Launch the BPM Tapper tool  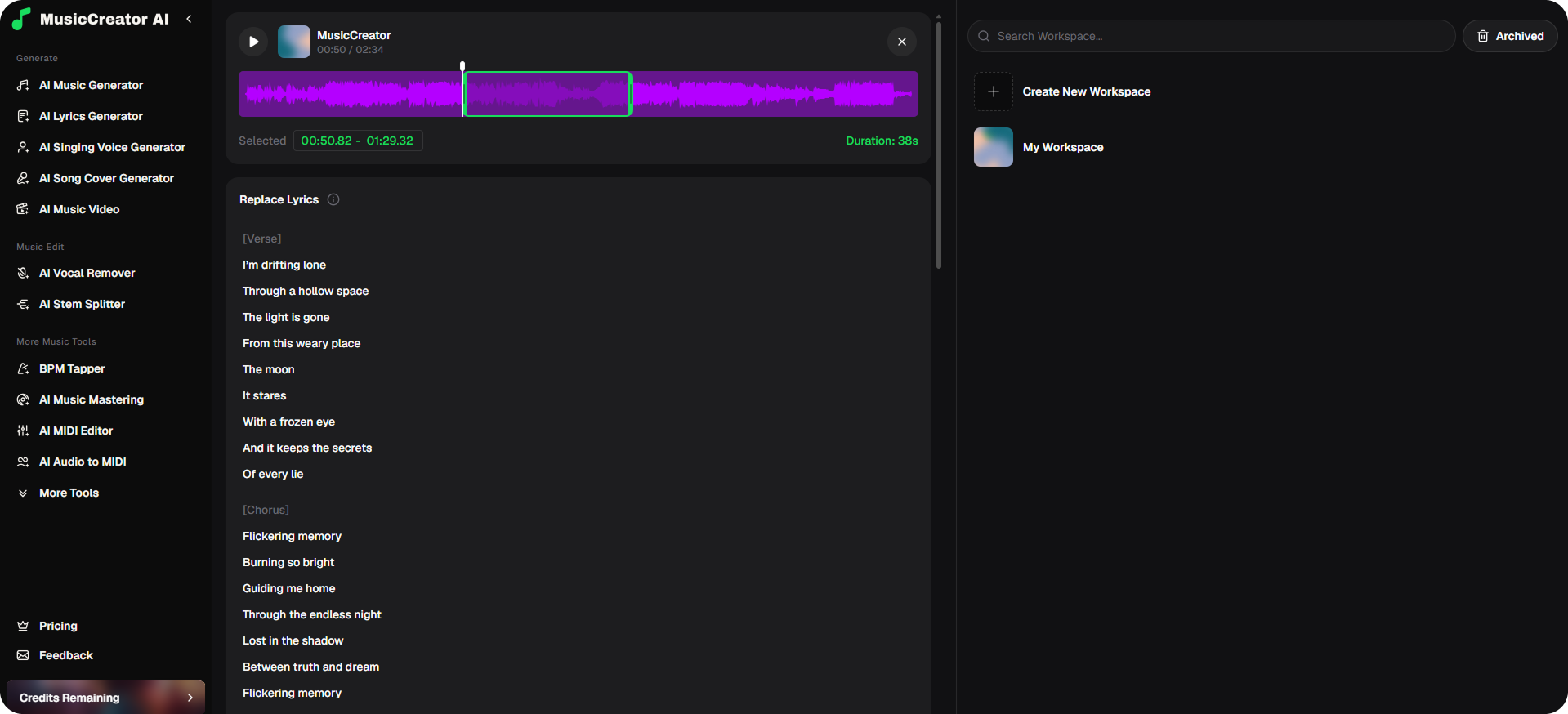point(72,368)
